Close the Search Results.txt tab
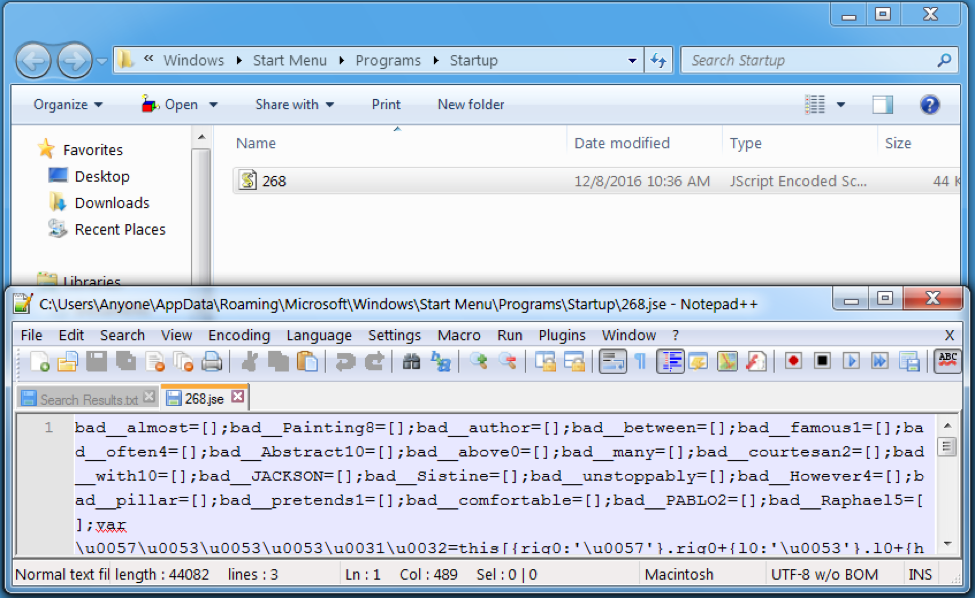This screenshot has width=975, height=598. (x=149, y=397)
